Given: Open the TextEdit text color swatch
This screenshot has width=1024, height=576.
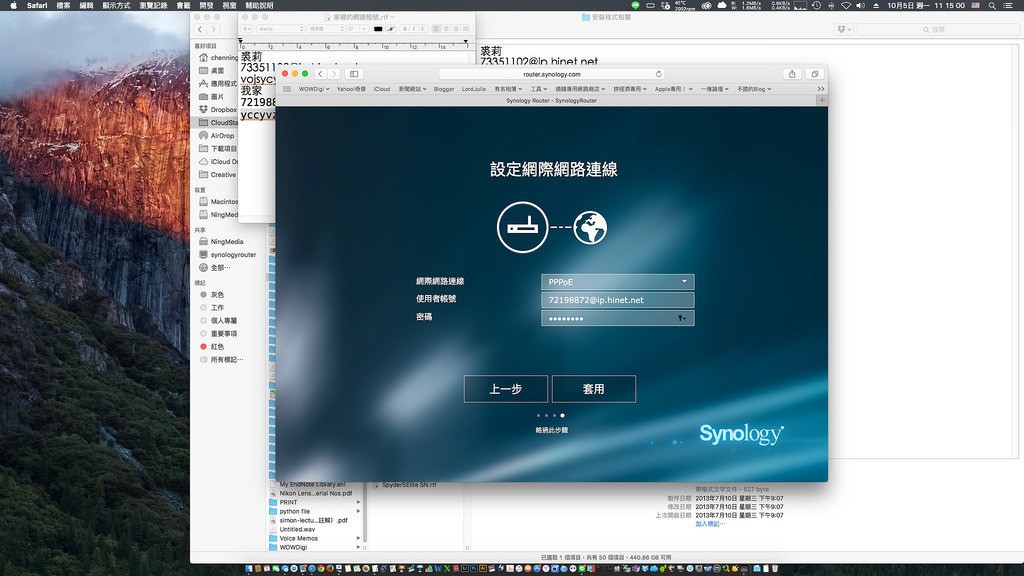Looking at the screenshot, I should click(378, 29).
